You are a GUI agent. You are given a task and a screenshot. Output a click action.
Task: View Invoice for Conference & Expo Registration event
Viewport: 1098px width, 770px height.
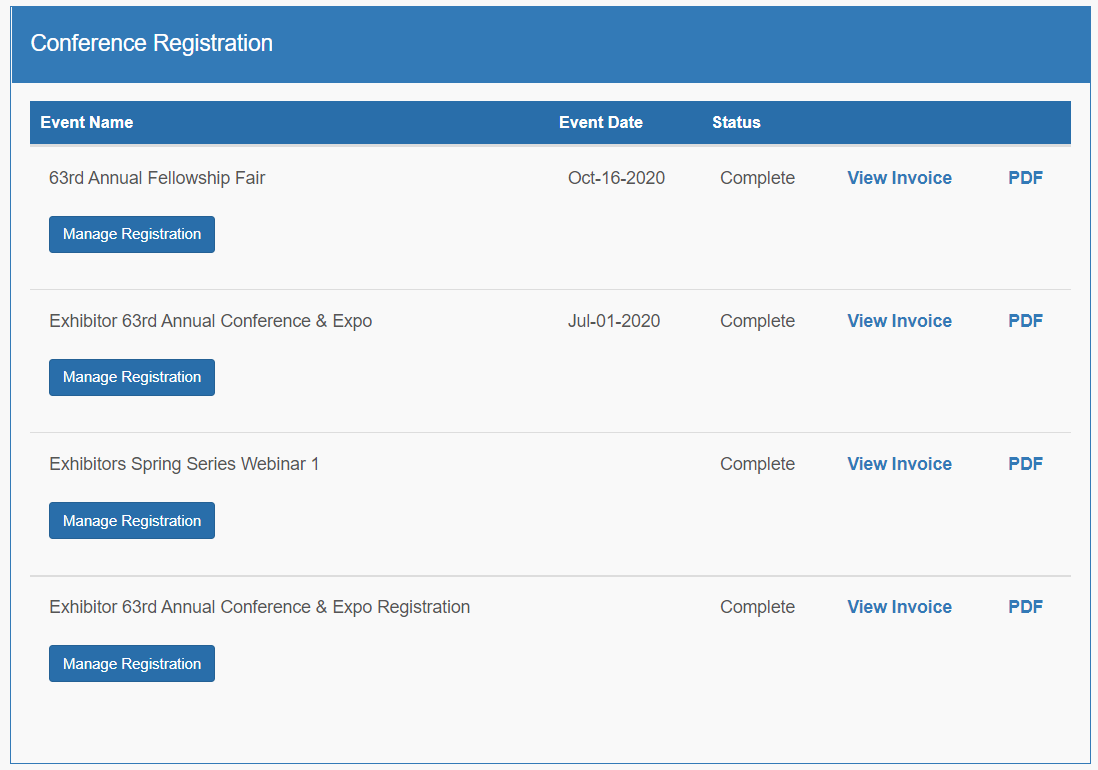pos(899,606)
